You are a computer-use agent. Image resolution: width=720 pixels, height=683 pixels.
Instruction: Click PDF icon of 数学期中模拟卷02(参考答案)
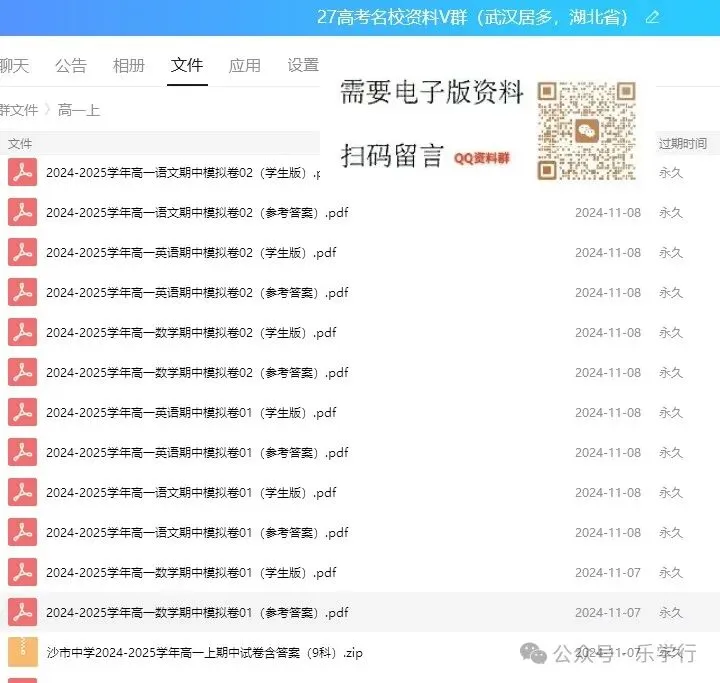pos(22,372)
